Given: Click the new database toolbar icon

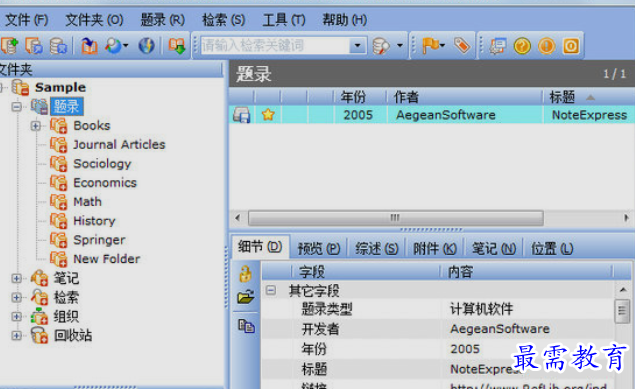Looking at the screenshot, I should 10,45.
